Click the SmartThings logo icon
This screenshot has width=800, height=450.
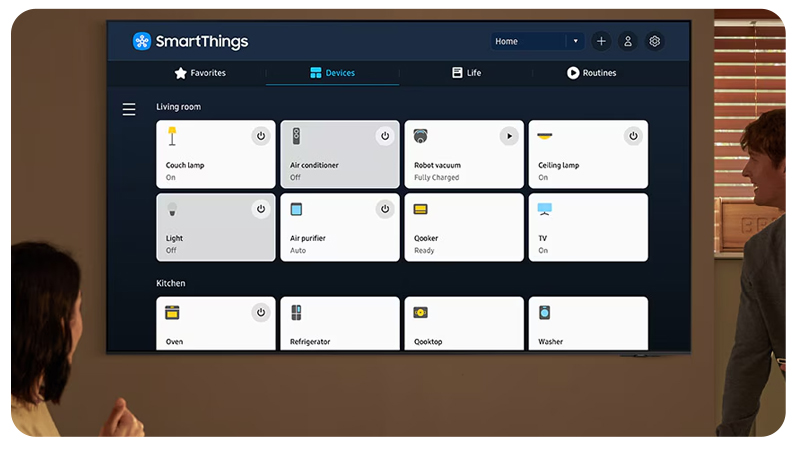143,42
